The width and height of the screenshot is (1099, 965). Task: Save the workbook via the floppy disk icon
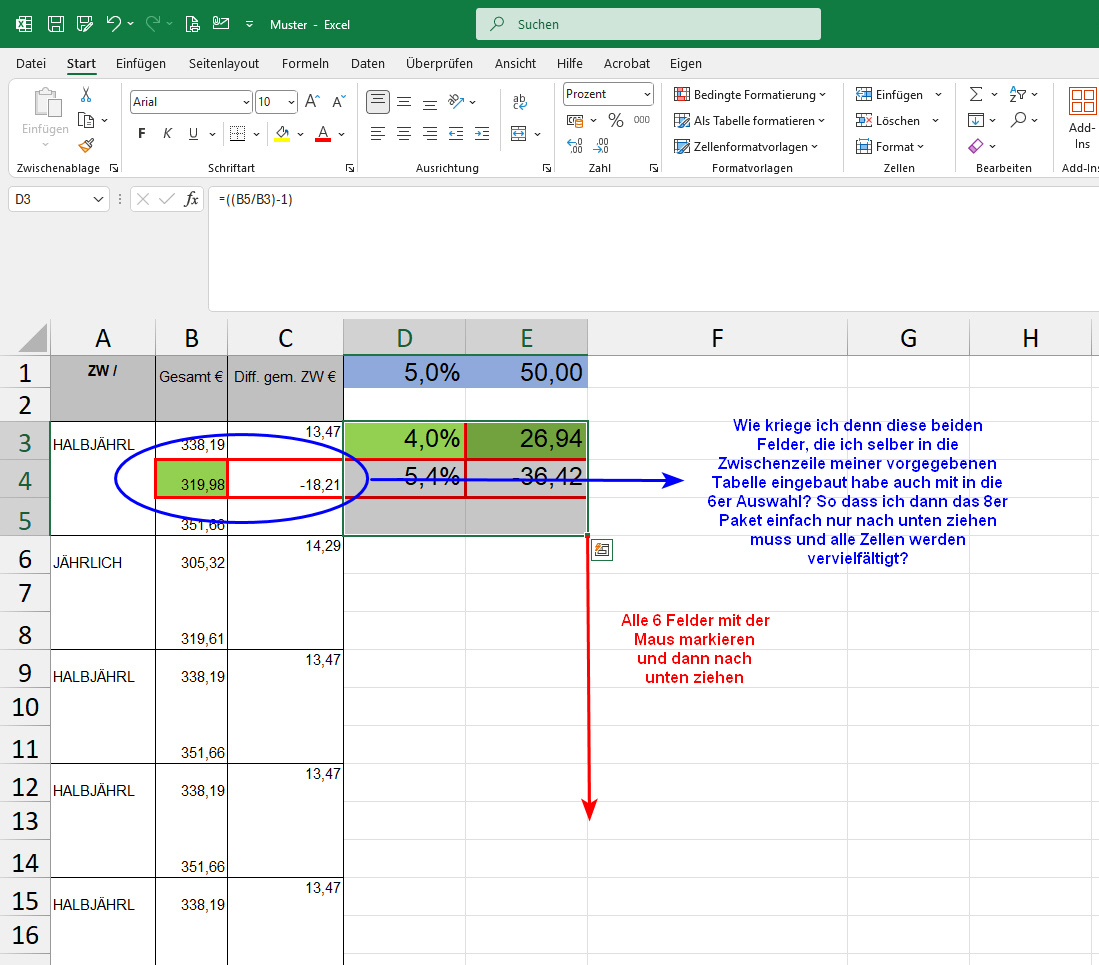click(x=55, y=25)
